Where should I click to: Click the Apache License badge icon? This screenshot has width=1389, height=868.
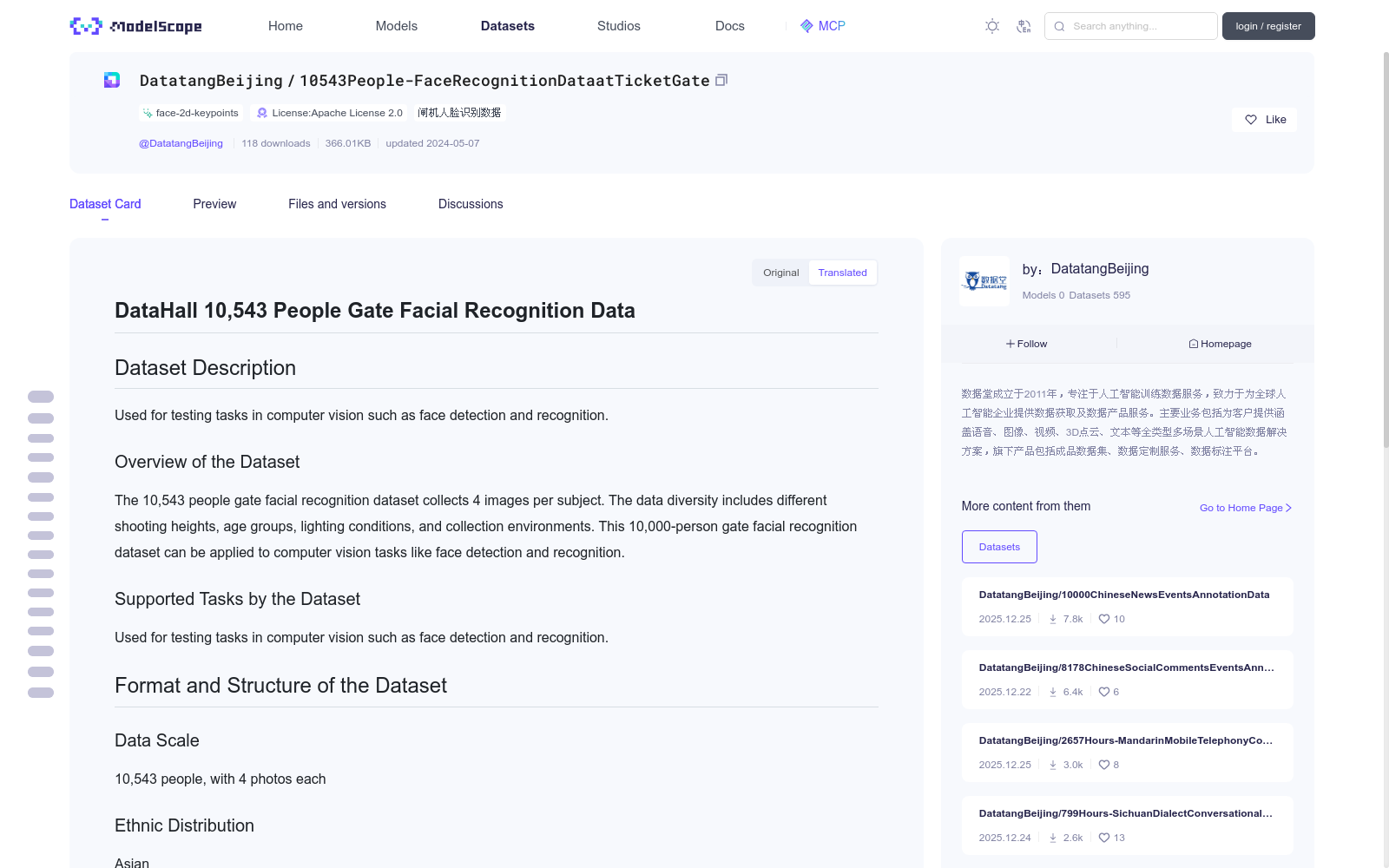[262, 113]
